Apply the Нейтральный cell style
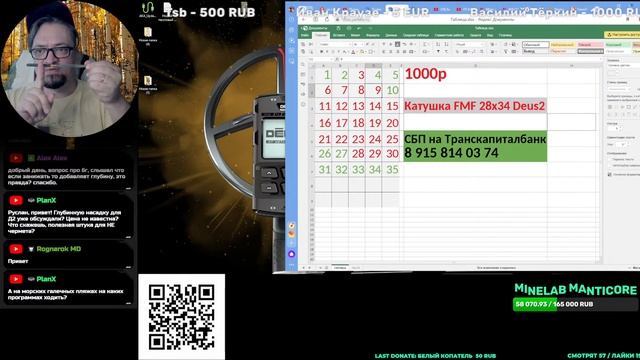This screenshot has width=640, height=360. click(x=563, y=44)
